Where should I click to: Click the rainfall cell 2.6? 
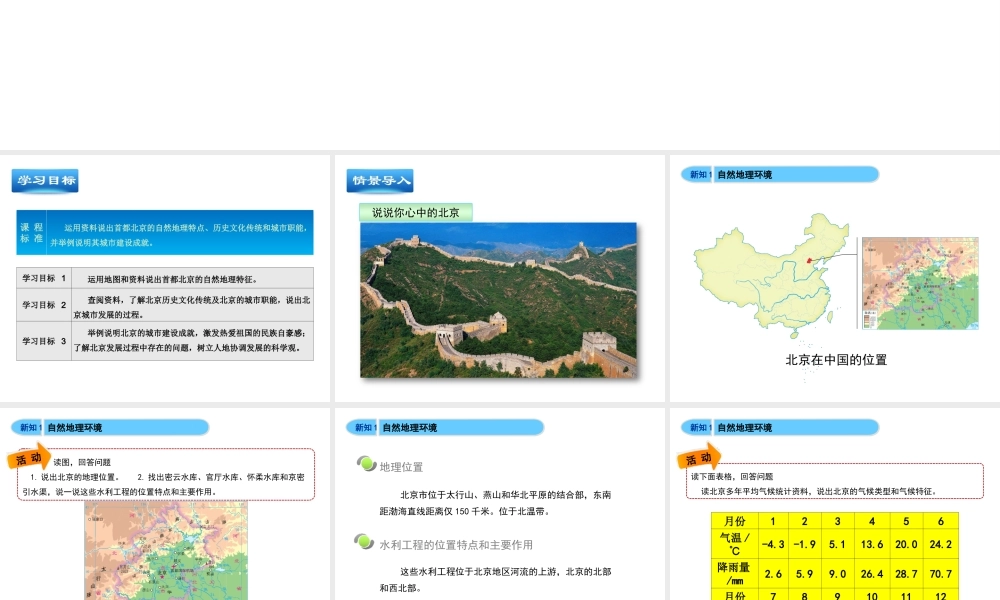(x=773, y=574)
